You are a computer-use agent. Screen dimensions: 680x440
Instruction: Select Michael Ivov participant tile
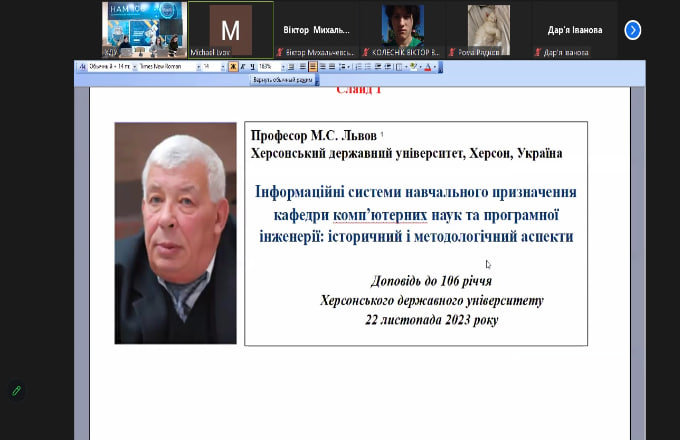click(x=231, y=30)
